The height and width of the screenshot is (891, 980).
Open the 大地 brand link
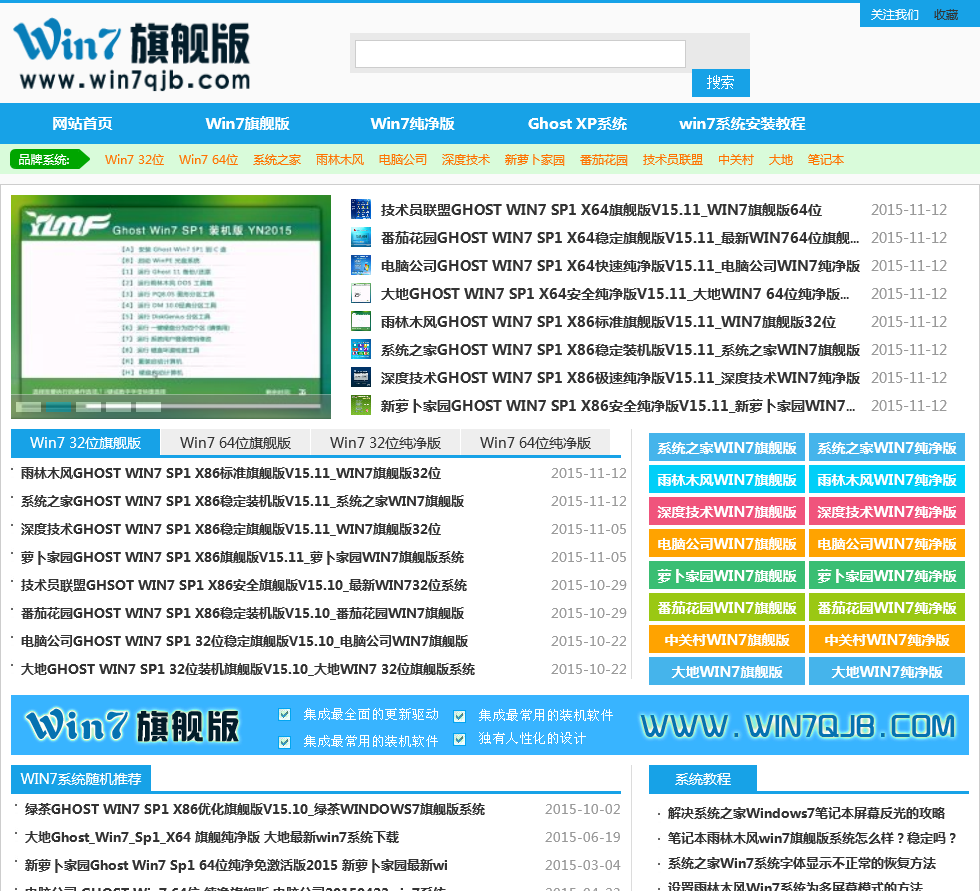point(780,159)
